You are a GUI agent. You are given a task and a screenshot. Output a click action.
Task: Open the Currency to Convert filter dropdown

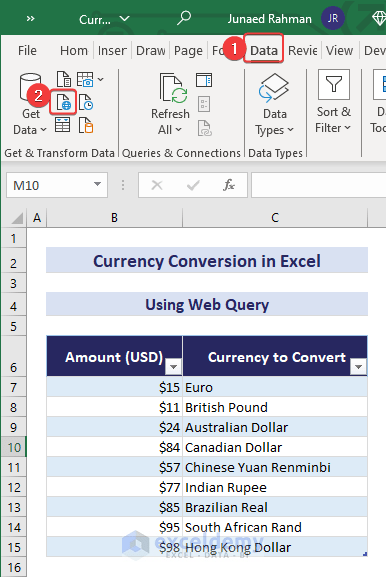point(358,367)
